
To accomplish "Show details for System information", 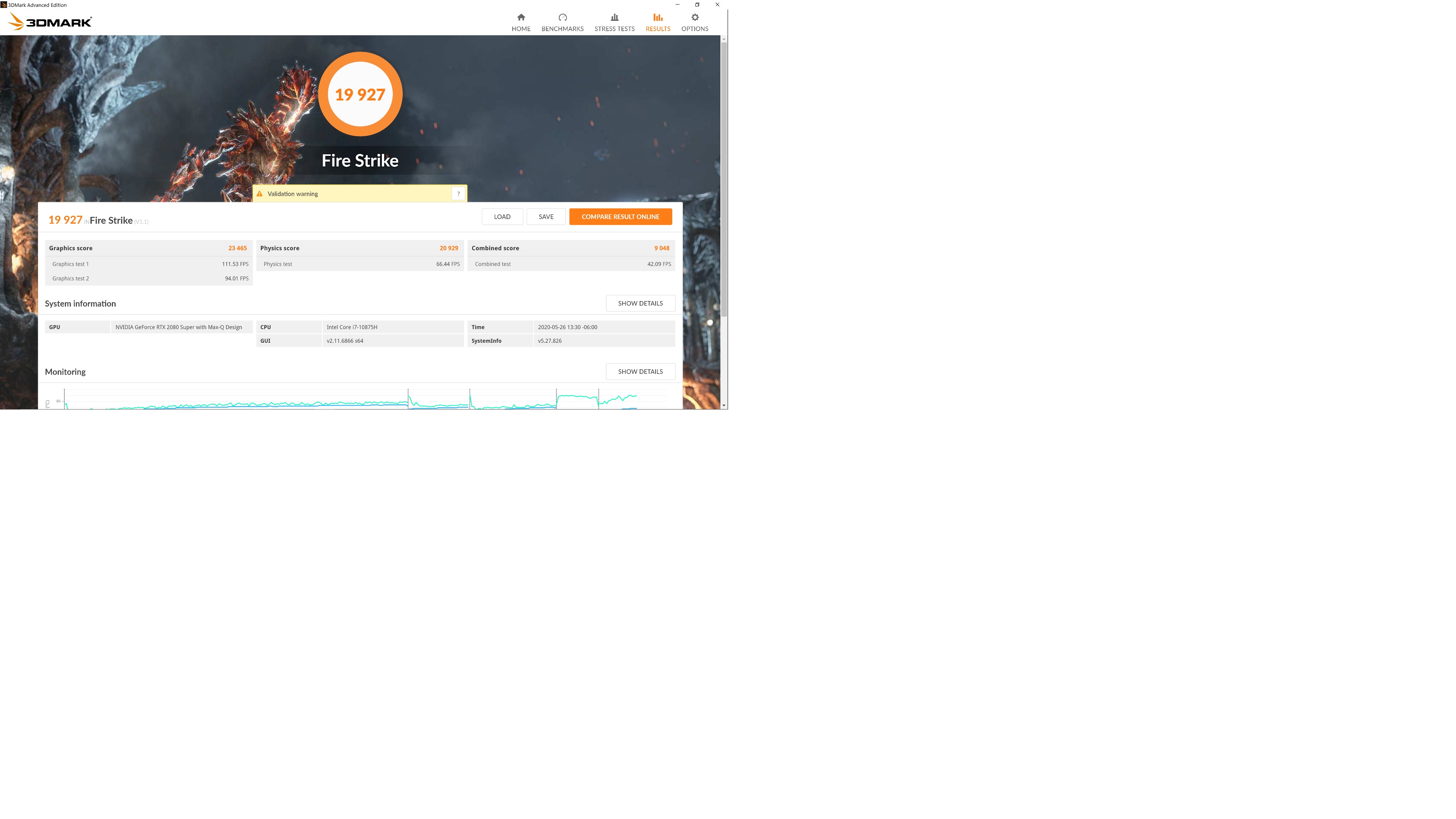I will click(640, 303).
